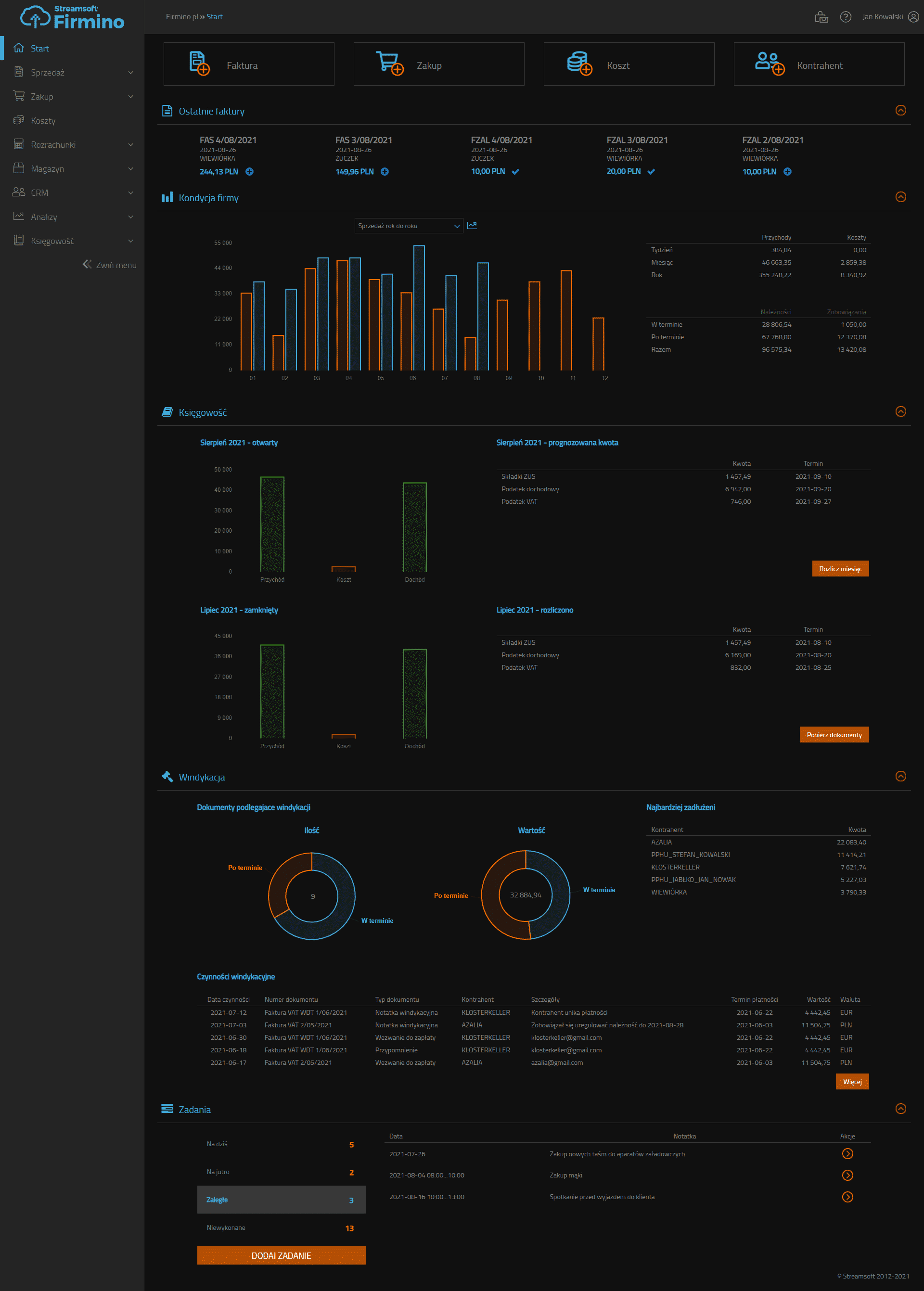Click the Rozlicz miesiąc button
924x1291 pixels.
pos(840,569)
